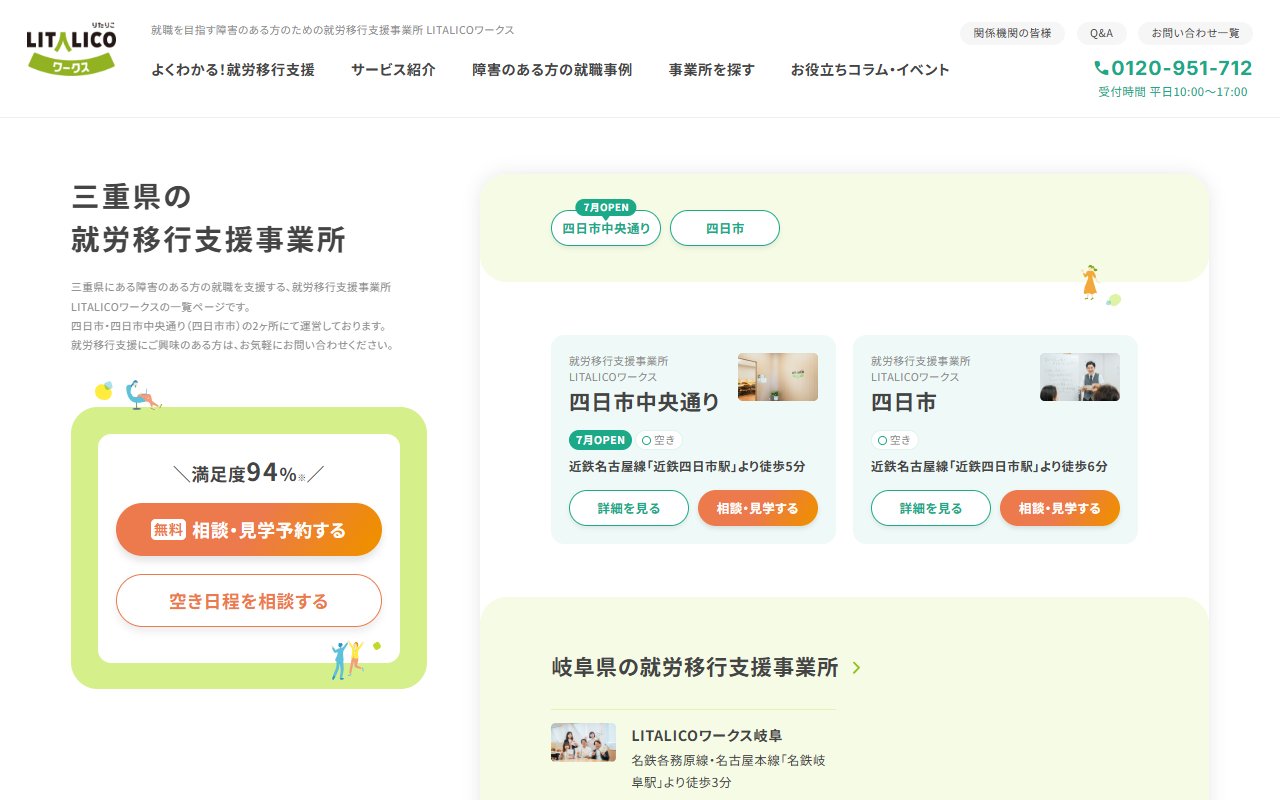
Task: Click 空き status in 四日市中央通り card
Action: 660,440
